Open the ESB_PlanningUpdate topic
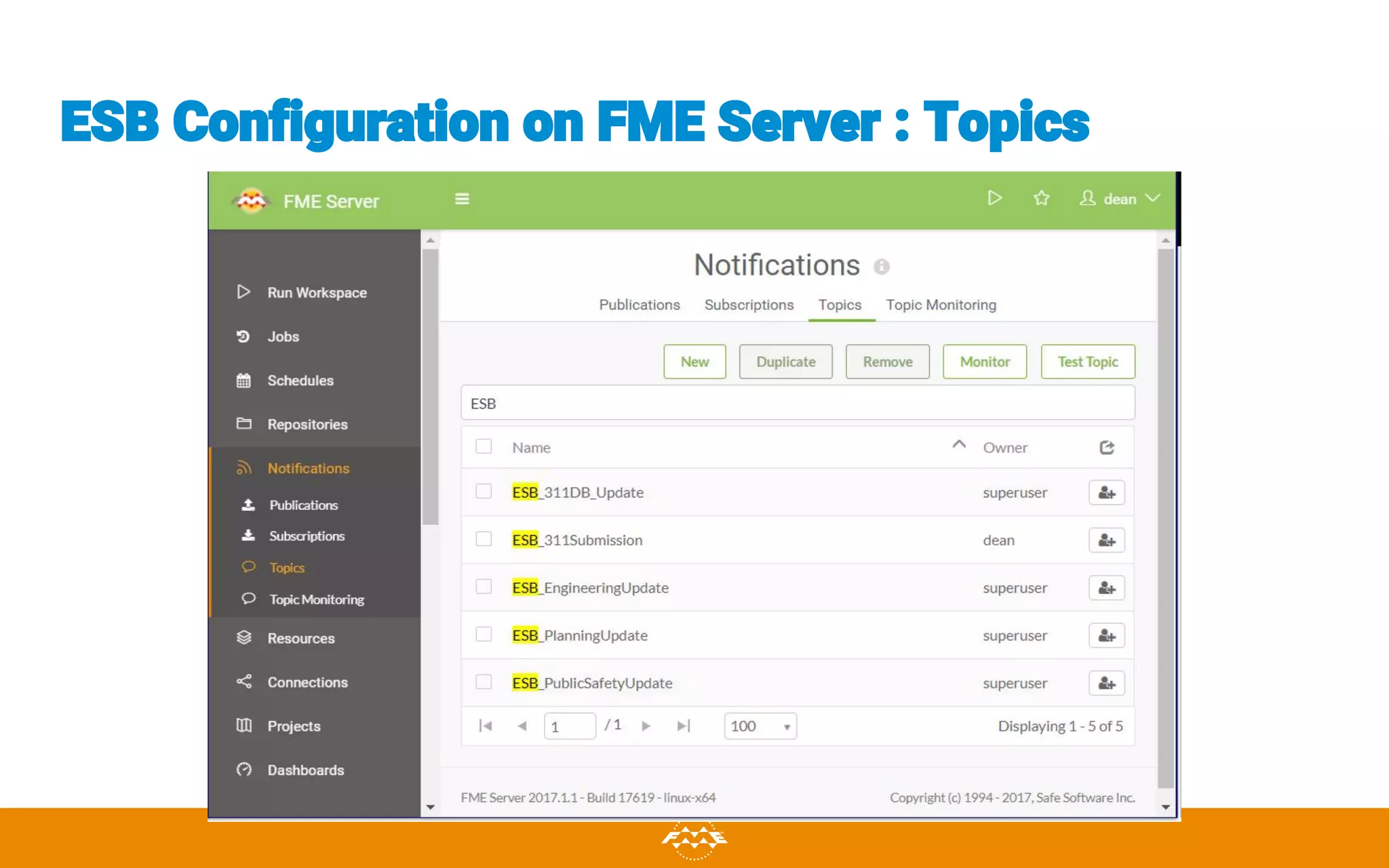 coord(580,635)
